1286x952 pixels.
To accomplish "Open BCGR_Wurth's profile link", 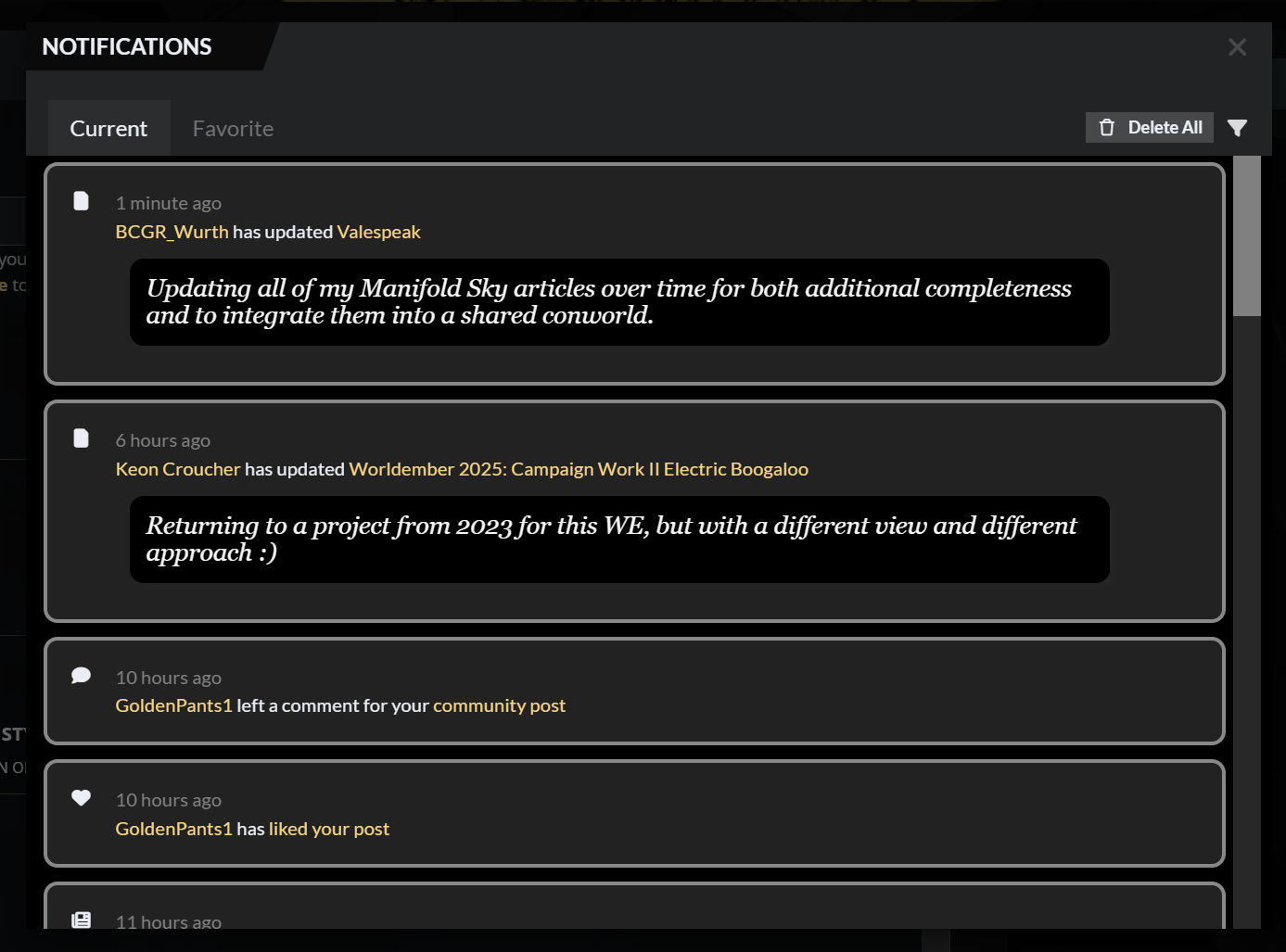I will [172, 232].
